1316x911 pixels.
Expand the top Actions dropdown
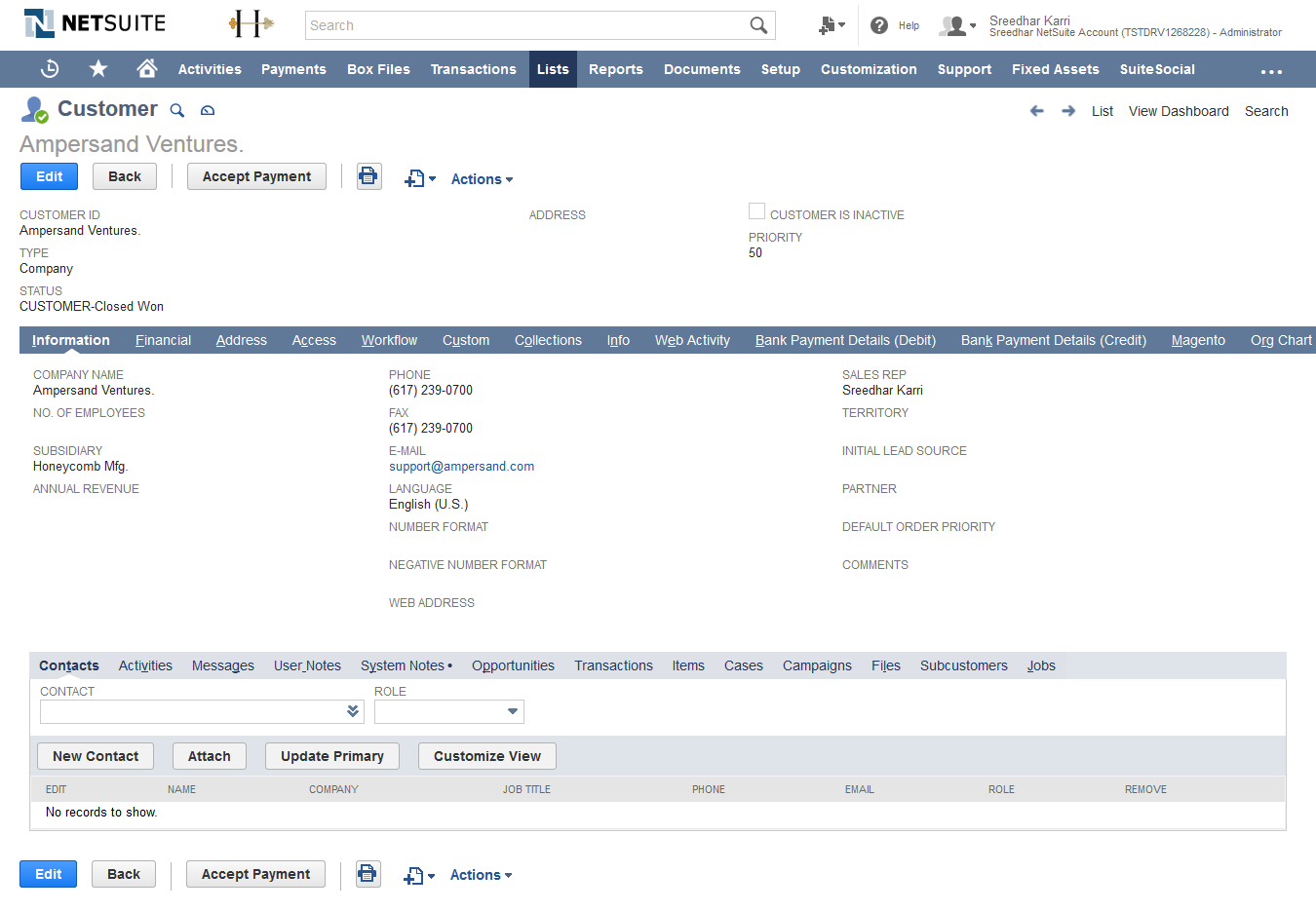482,179
